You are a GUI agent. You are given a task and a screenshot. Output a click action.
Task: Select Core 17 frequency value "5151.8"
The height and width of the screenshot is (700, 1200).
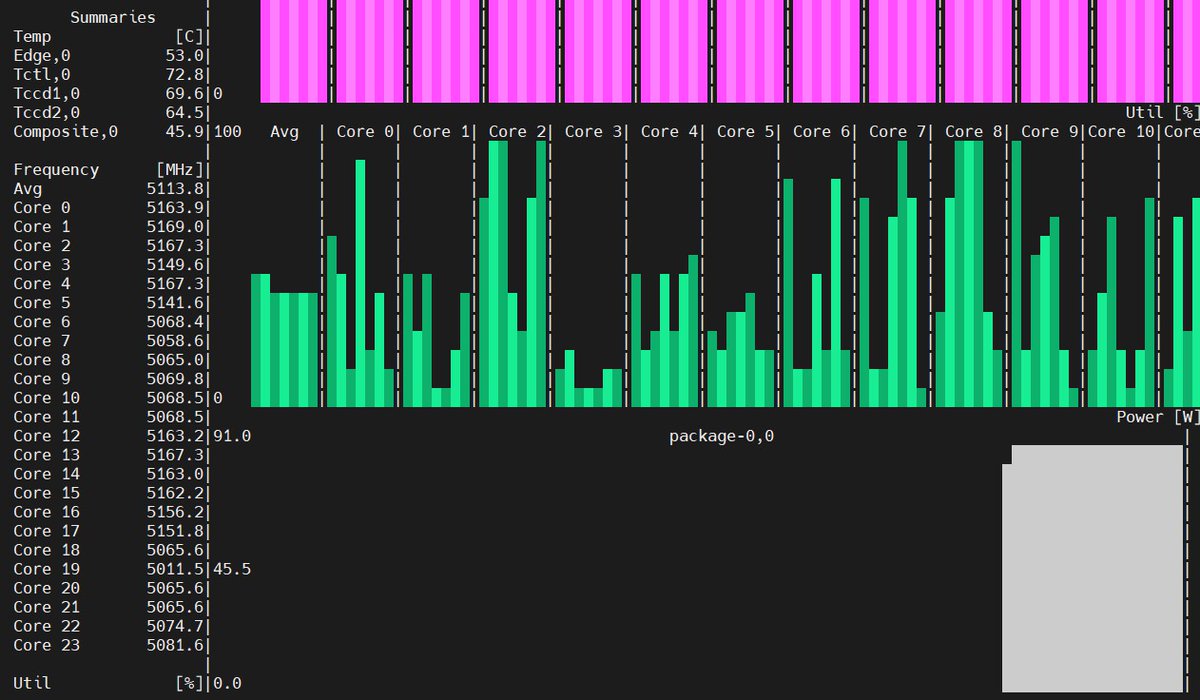point(175,530)
